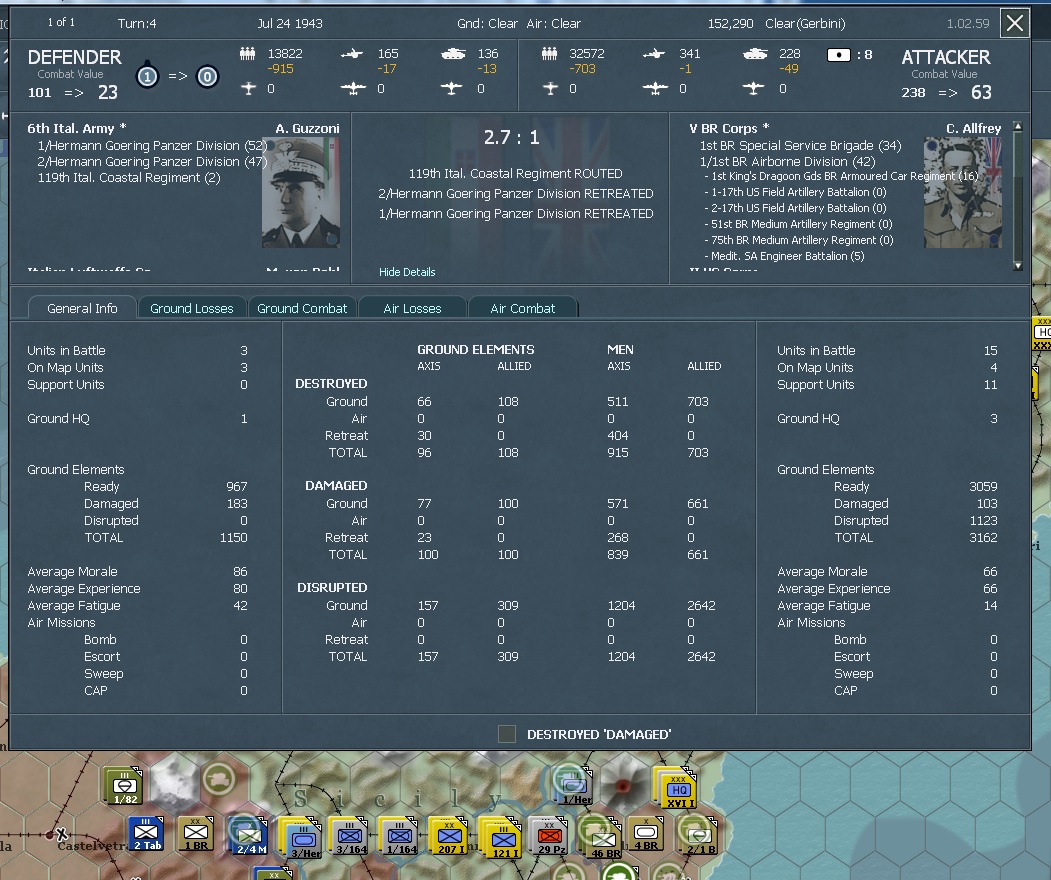Screen dimensions: 1051x880
Task: Switch to the General Info tab
Action: coord(82,308)
